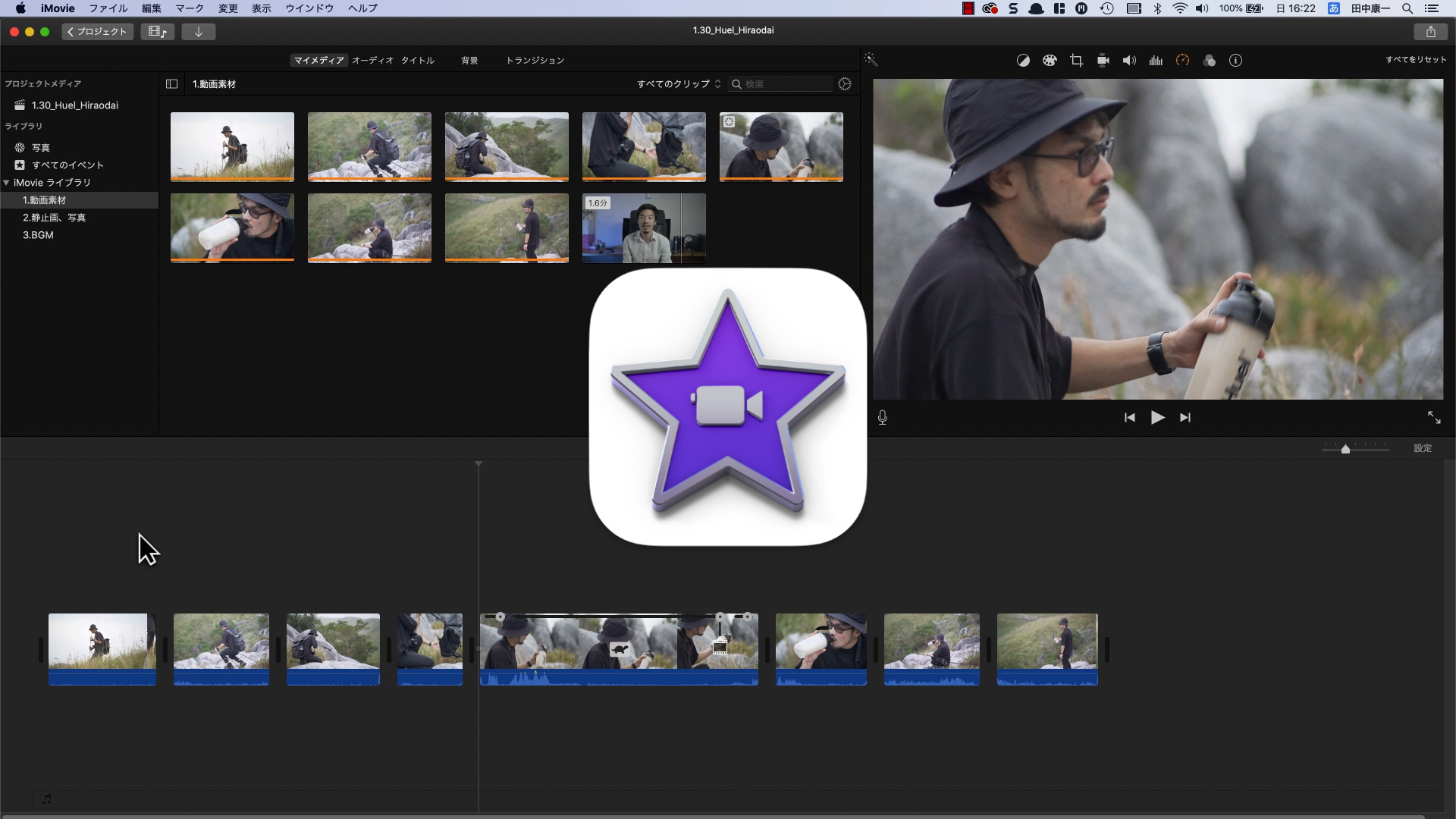Screen dimensions: 1456x819
Task: Switch to トランジション tab
Action: [x=535, y=61]
